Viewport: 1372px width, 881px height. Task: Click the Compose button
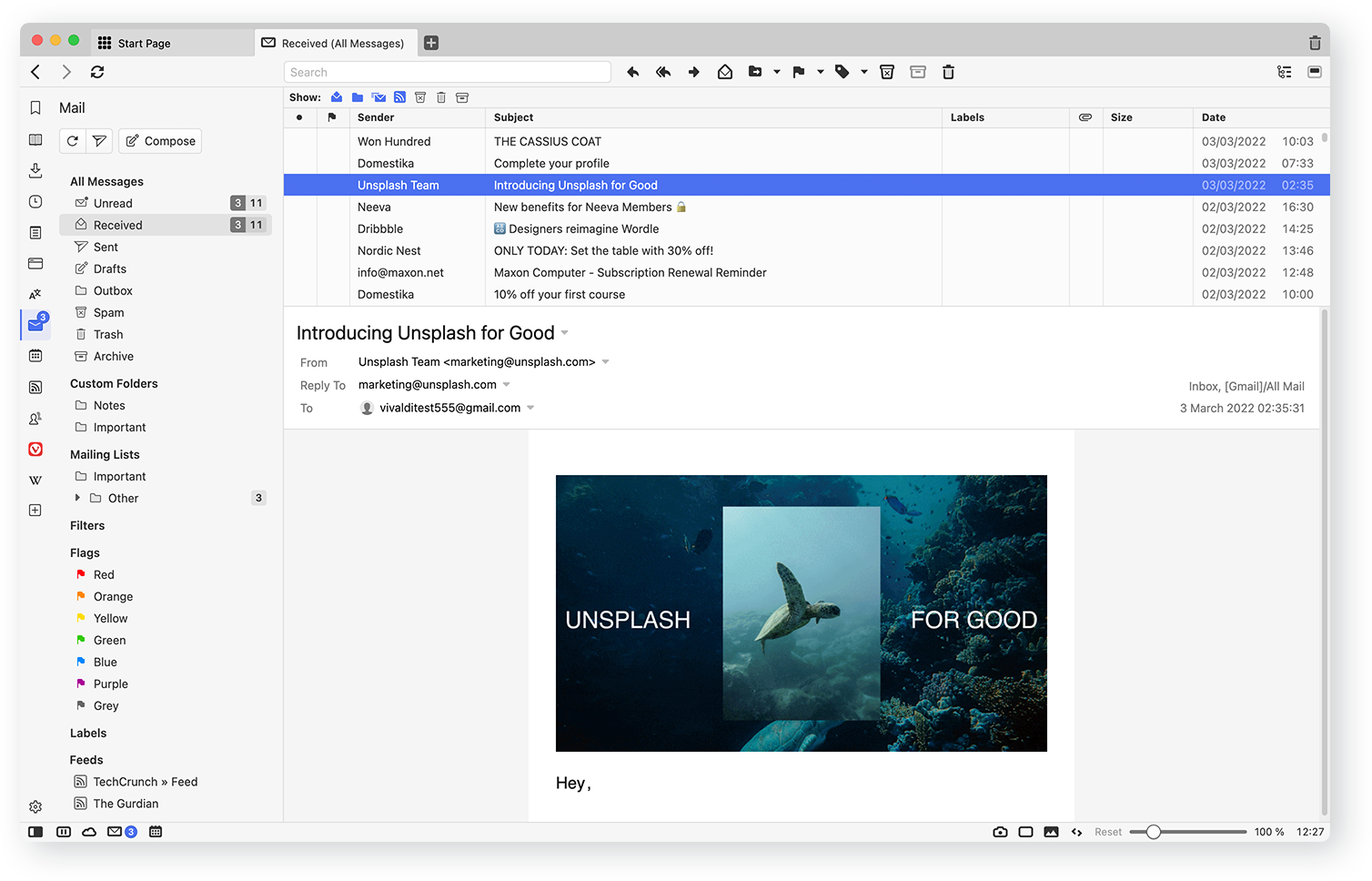160,141
